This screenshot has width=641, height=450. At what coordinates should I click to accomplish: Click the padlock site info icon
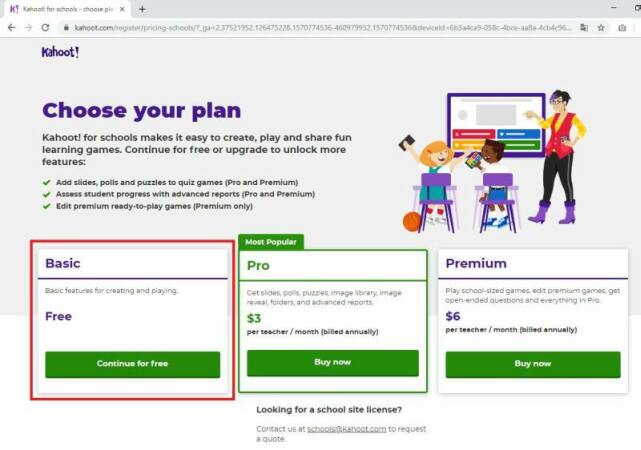[66, 28]
